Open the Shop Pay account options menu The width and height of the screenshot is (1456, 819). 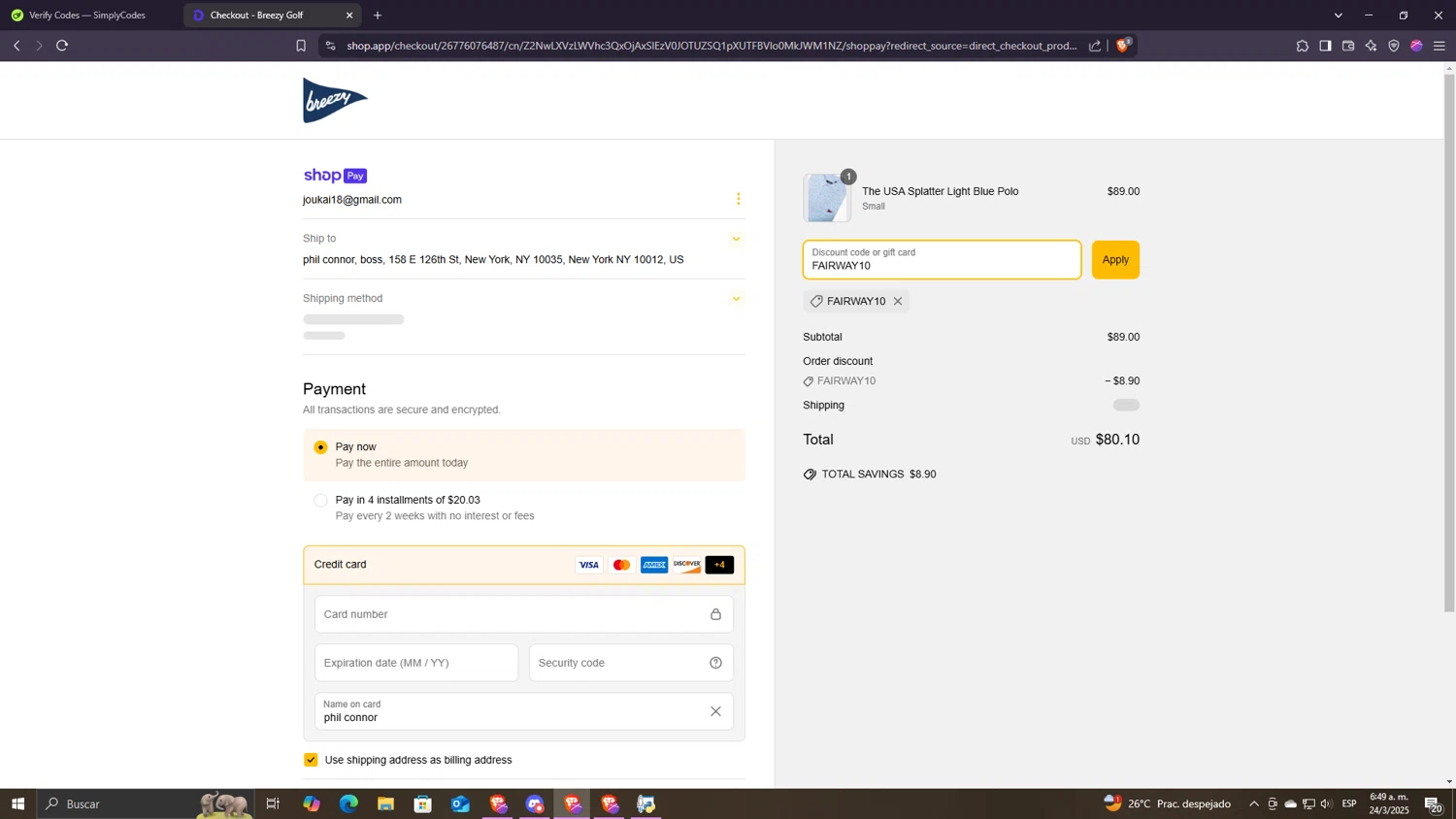click(738, 199)
